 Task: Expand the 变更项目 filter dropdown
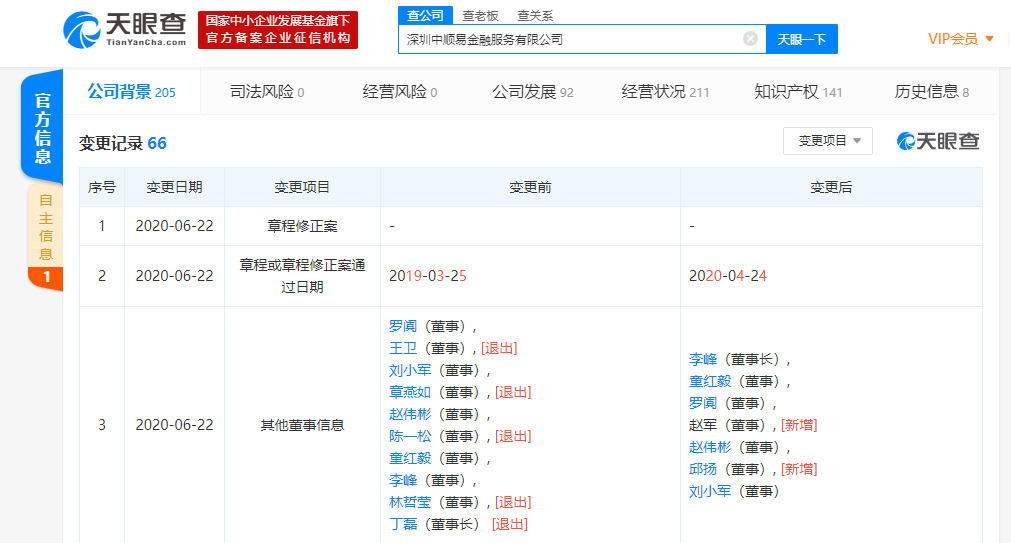click(x=827, y=142)
